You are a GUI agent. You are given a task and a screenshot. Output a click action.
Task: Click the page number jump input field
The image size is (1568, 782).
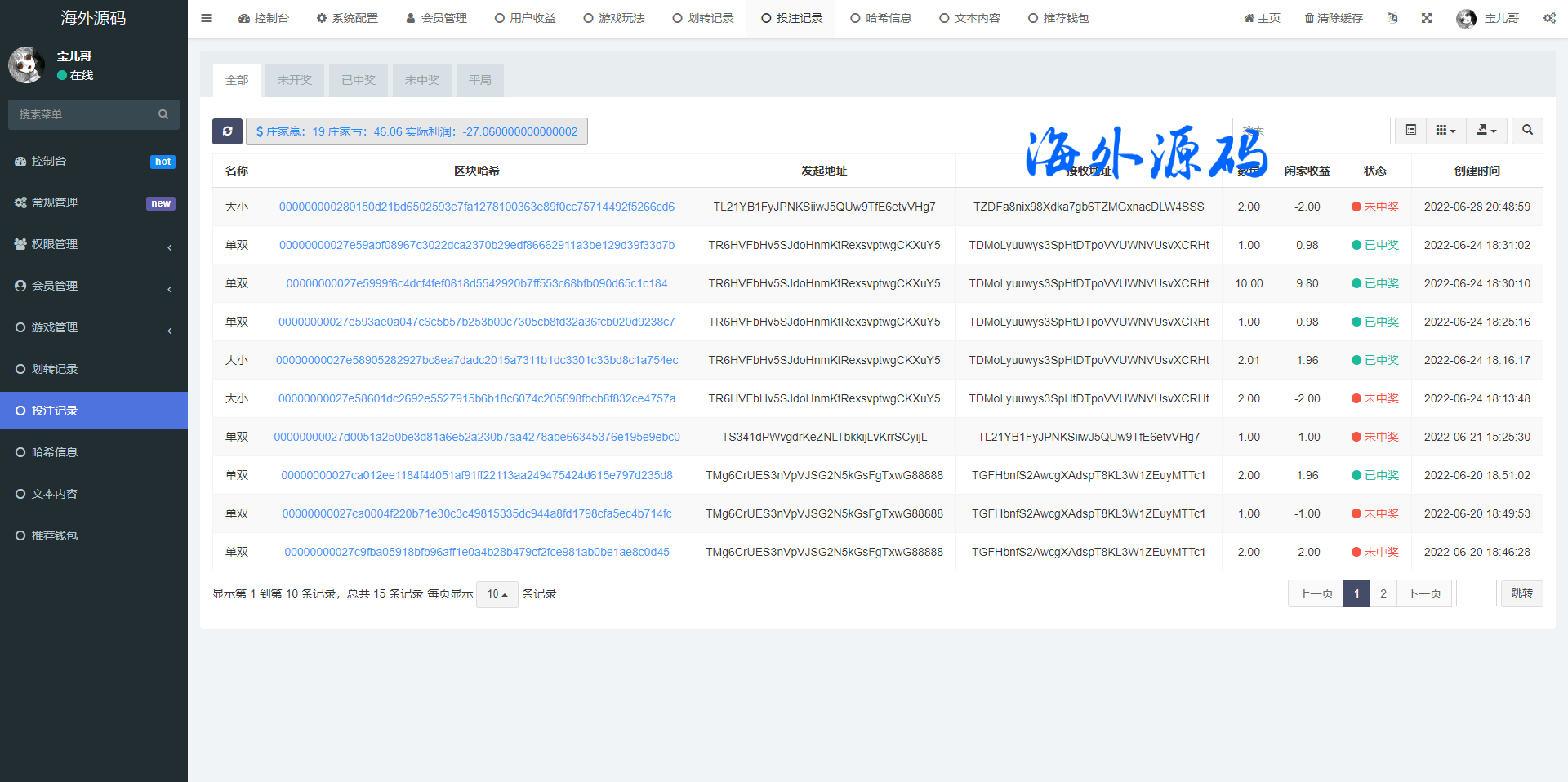1476,593
